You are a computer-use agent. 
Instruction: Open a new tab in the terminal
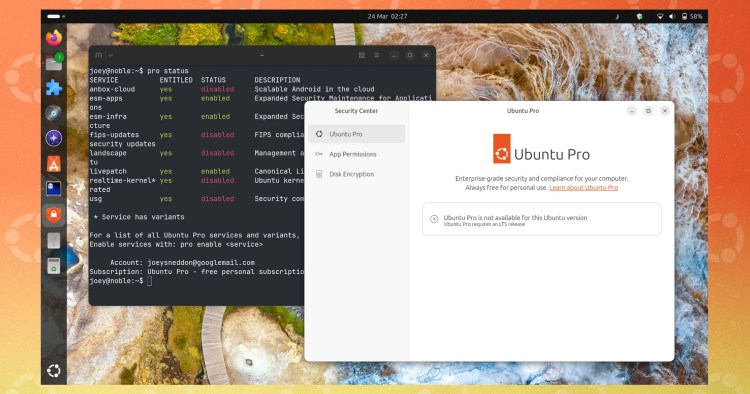click(99, 55)
